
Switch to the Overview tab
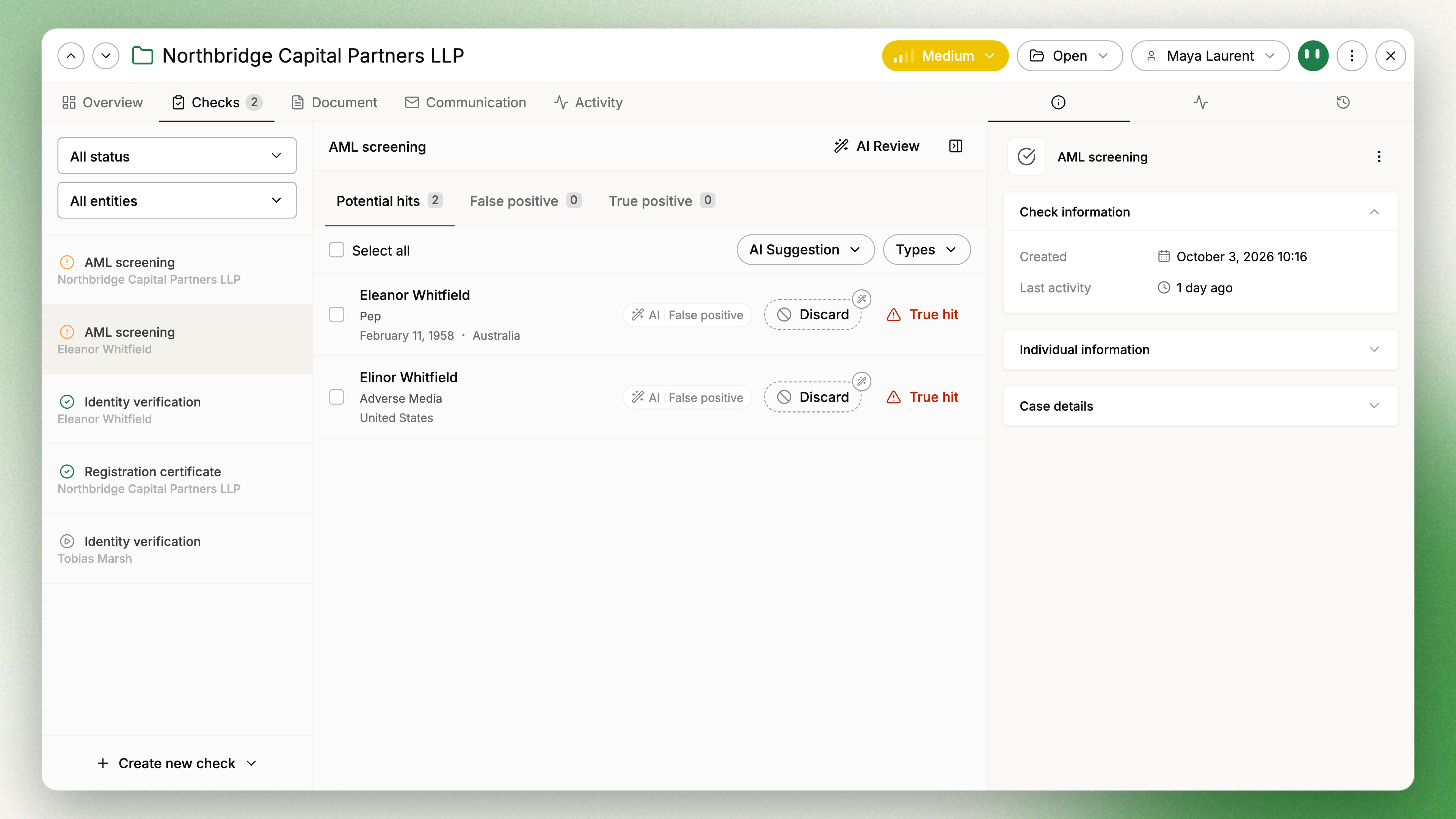pyautogui.click(x=102, y=102)
